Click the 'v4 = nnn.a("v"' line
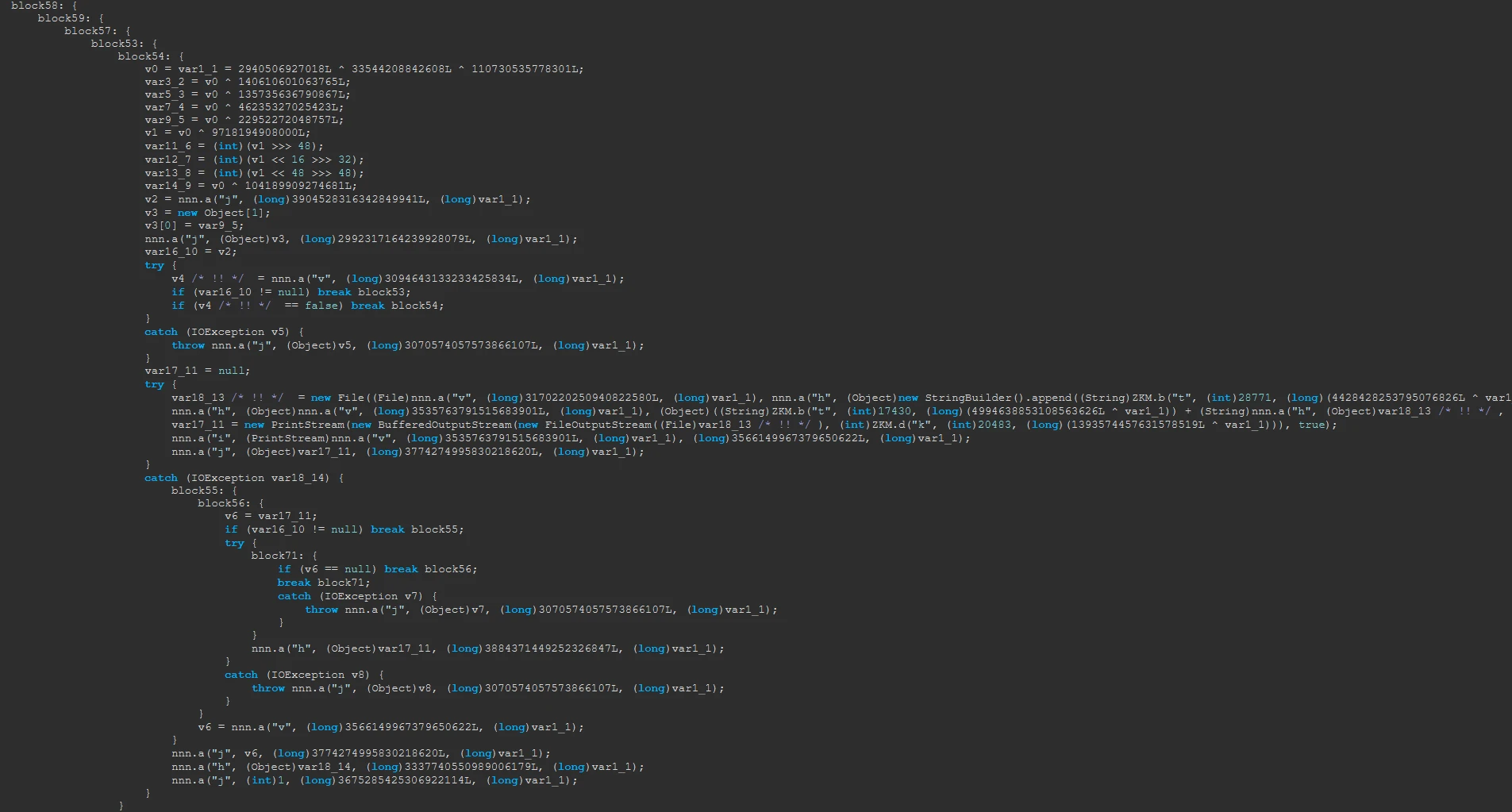The width and height of the screenshot is (1512, 812). [x=398, y=279]
